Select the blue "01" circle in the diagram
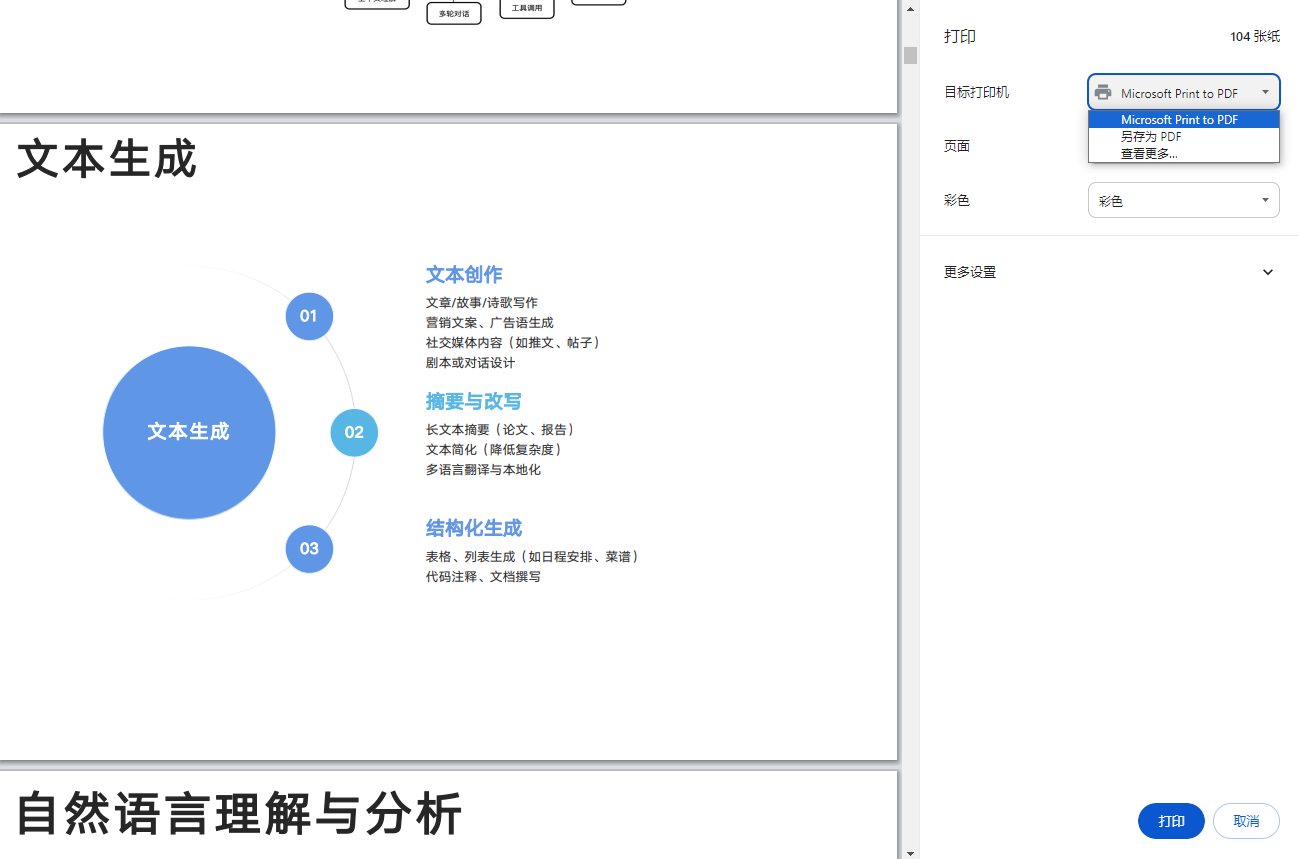Screen dimensions: 1299x859 (x=309, y=316)
